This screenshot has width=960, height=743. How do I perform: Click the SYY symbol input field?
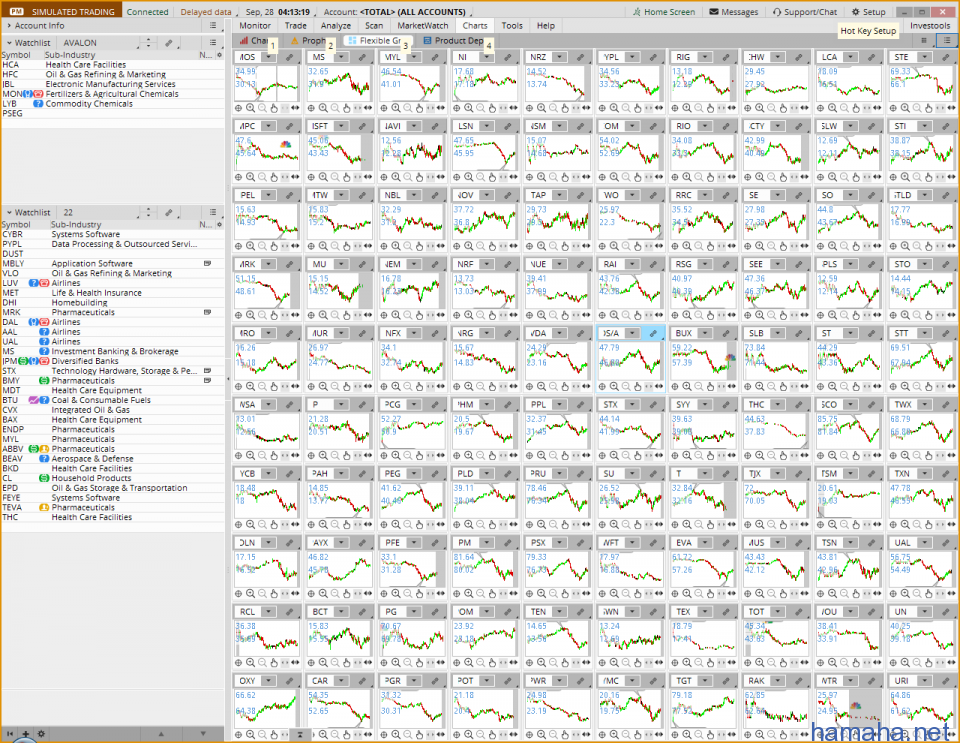[684, 405]
